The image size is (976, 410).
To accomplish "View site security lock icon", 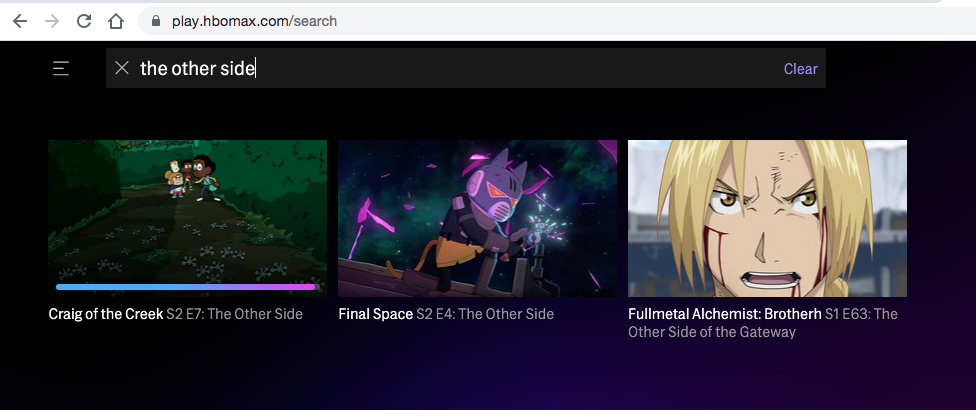I will point(156,21).
